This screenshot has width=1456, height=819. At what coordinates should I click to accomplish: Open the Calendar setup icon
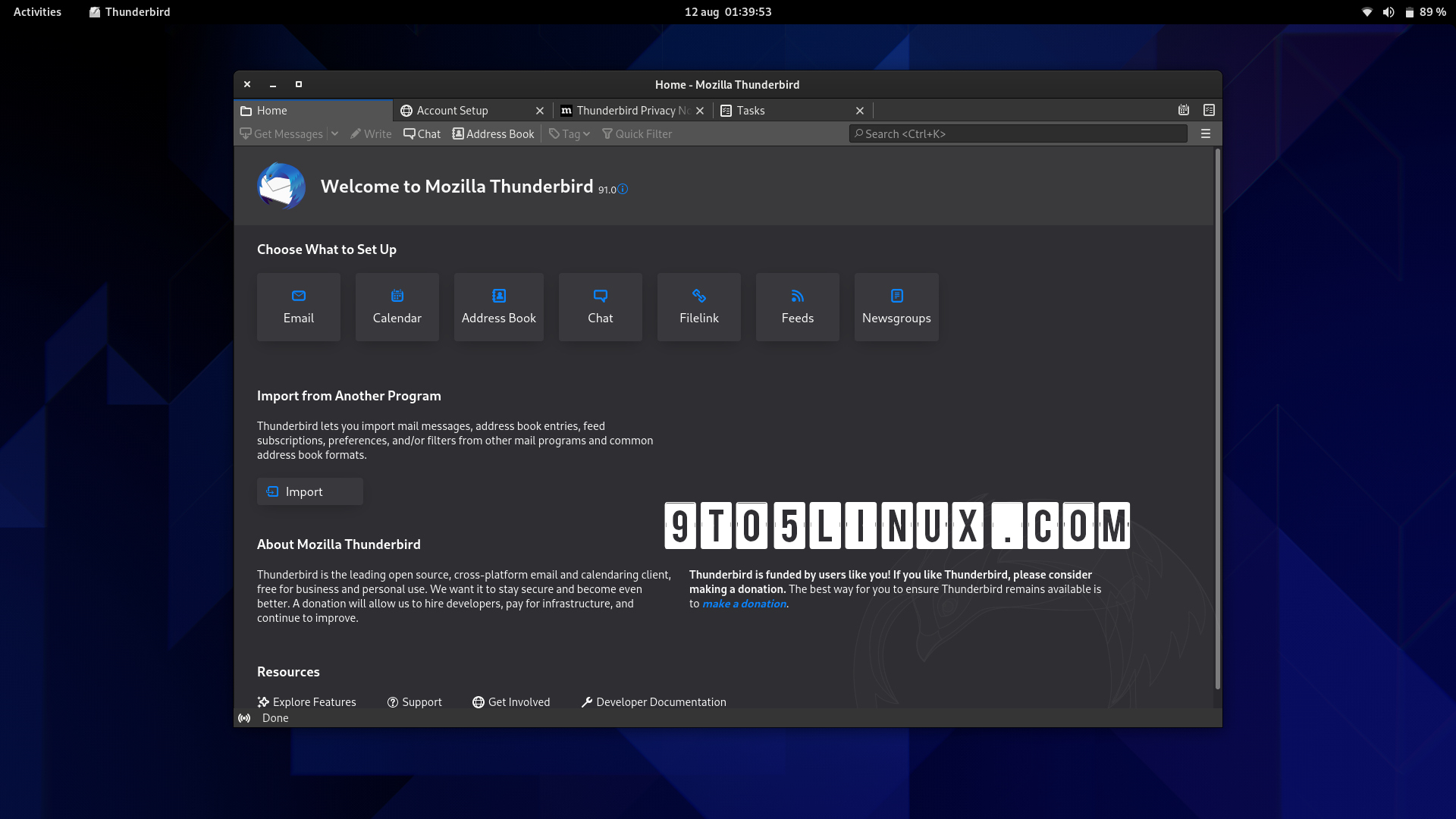coord(397,306)
